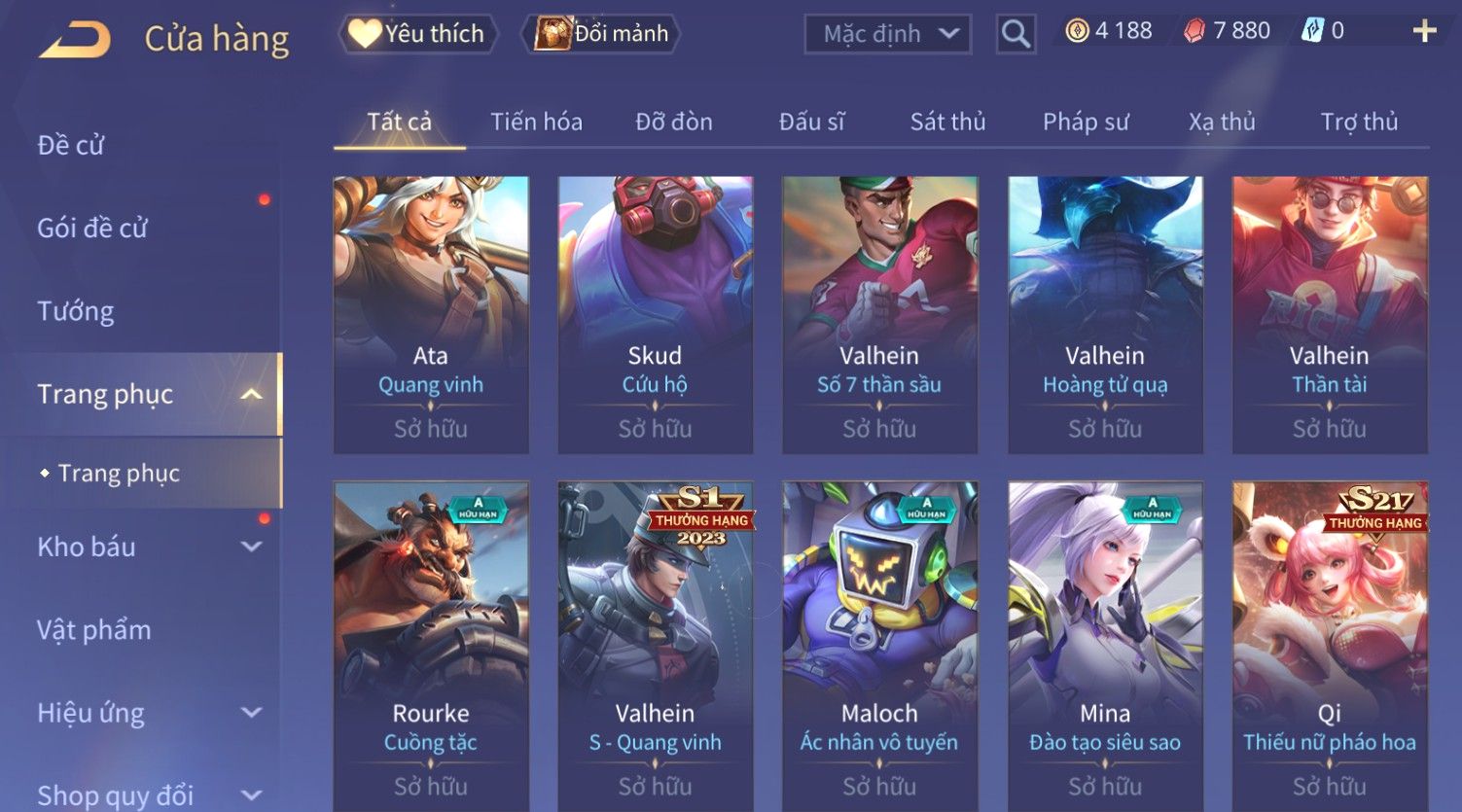Open the search magnifier icon

point(1016,34)
